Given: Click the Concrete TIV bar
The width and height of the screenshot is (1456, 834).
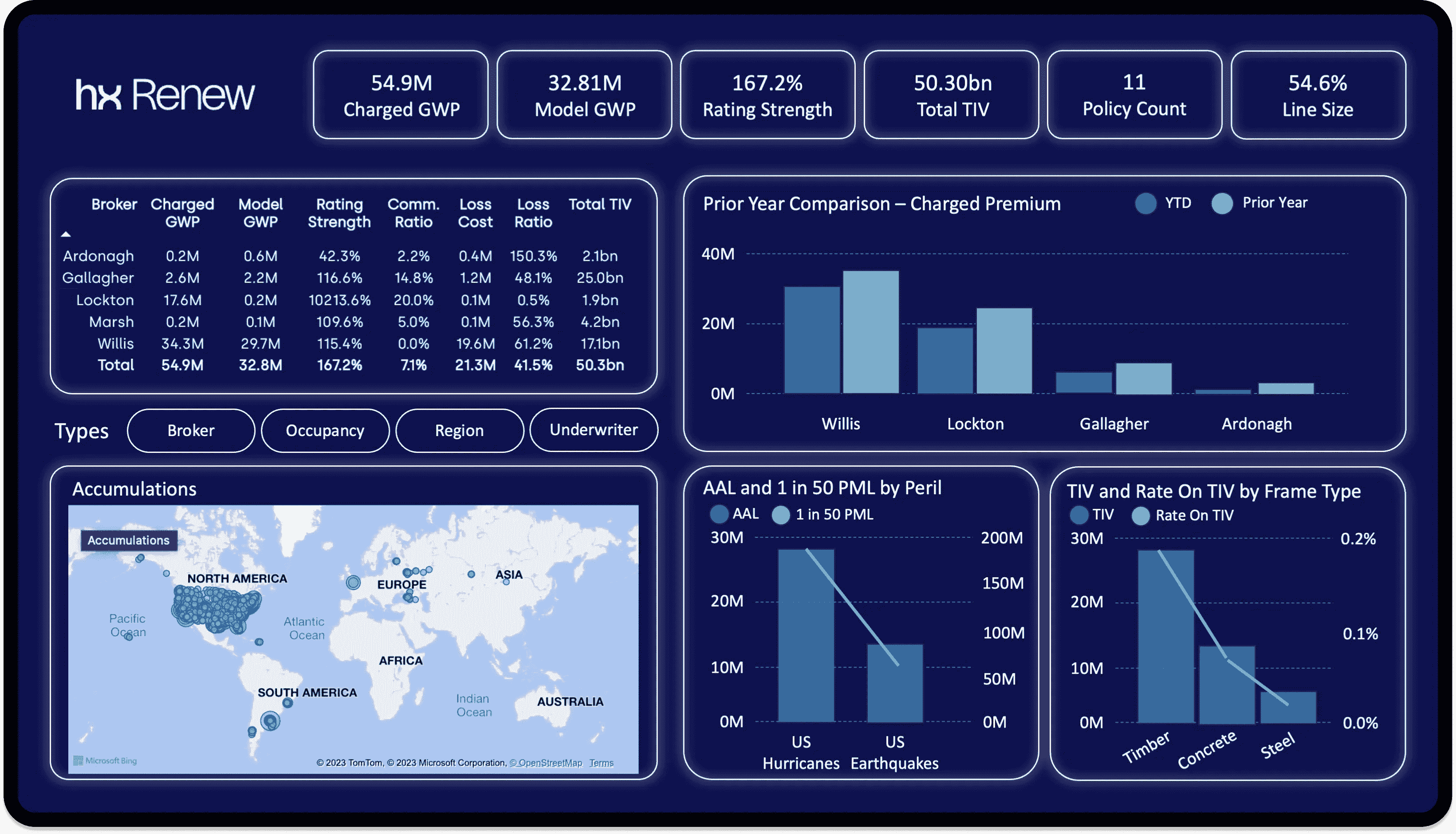Looking at the screenshot, I should point(1227,685).
